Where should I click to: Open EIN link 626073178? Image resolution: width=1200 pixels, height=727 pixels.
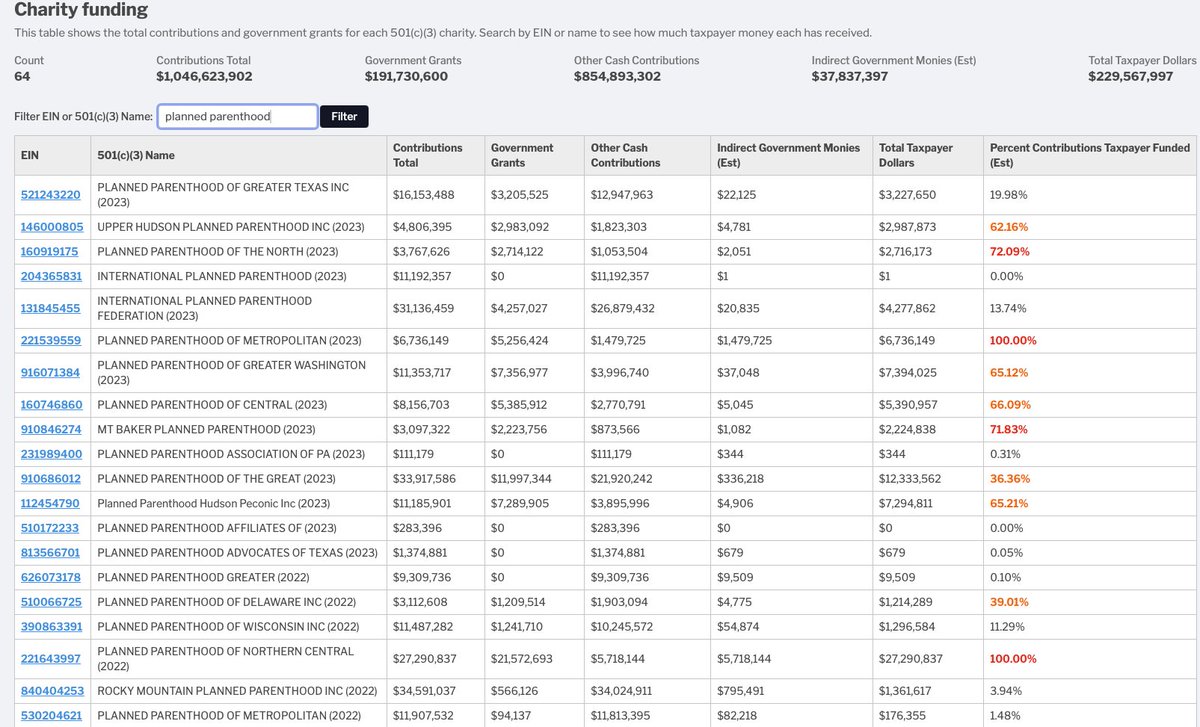point(51,578)
